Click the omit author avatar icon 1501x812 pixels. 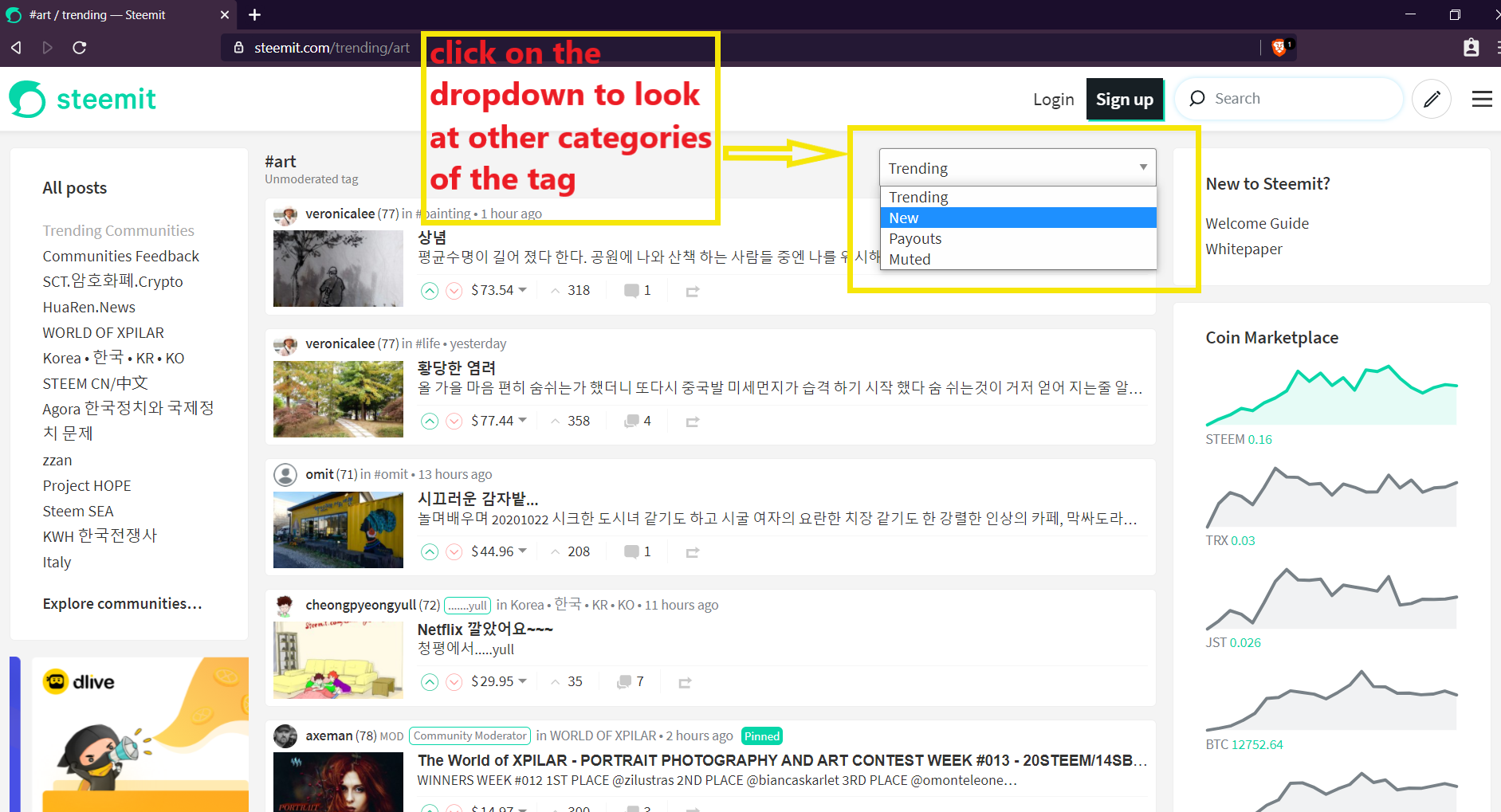285,475
